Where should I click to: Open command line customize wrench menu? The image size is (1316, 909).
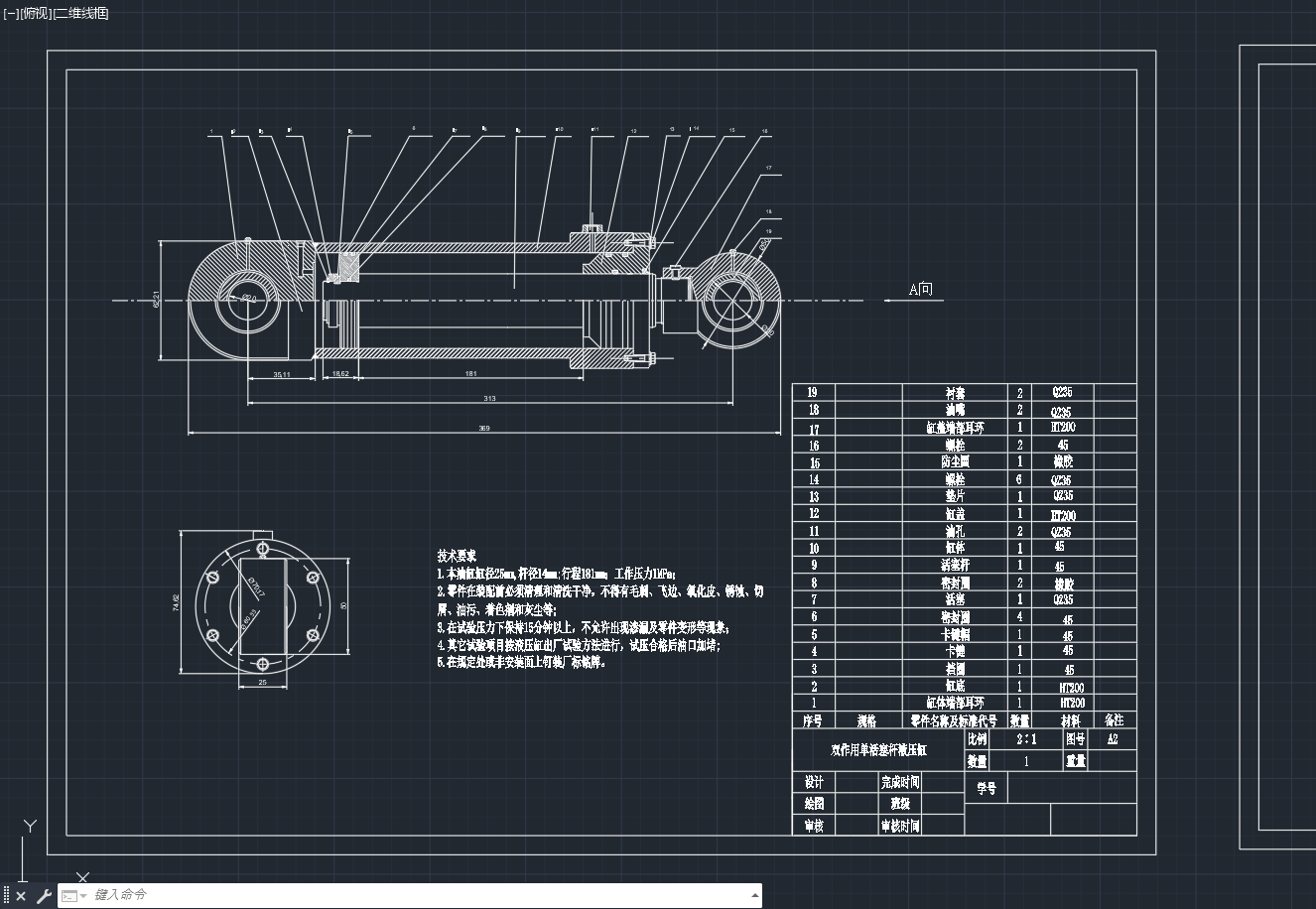tap(43, 896)
